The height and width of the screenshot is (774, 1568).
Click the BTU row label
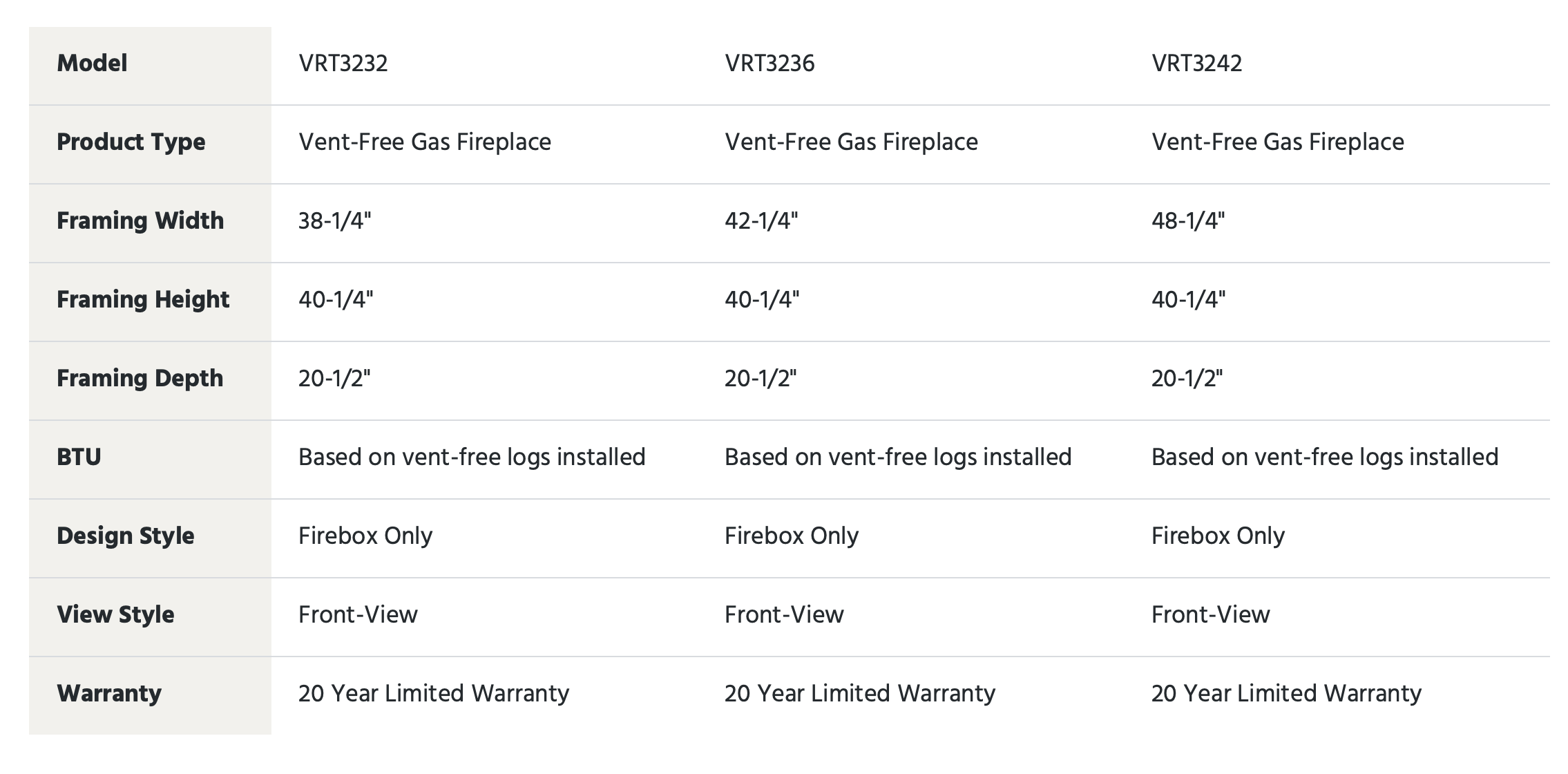point(79,457)
